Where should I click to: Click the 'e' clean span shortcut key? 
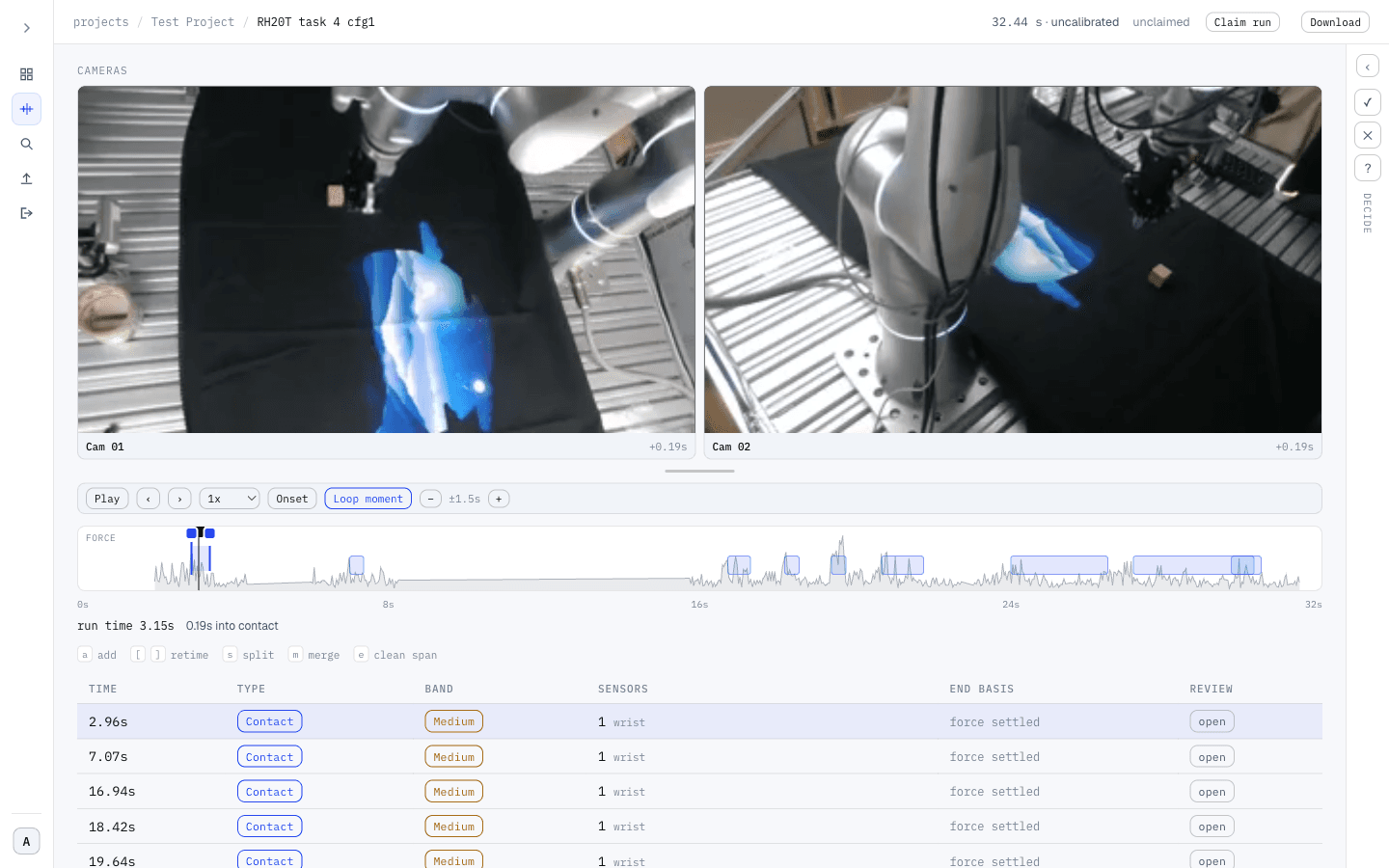(361, 654)
